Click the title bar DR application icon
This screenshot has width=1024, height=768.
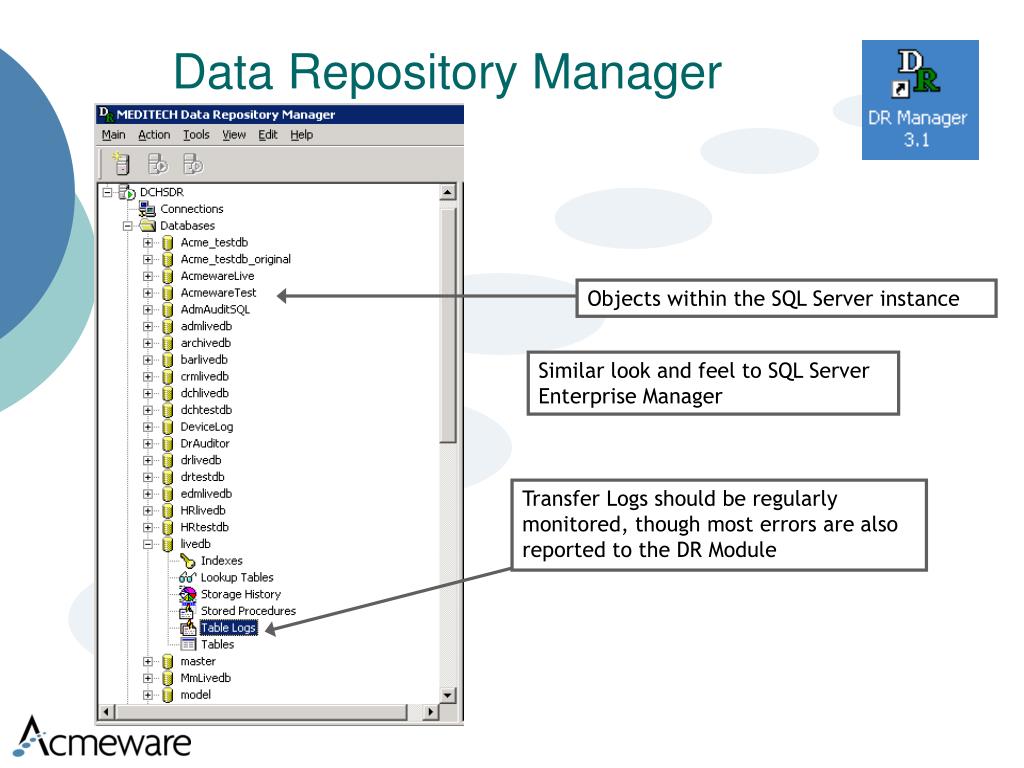click(106, 114)
